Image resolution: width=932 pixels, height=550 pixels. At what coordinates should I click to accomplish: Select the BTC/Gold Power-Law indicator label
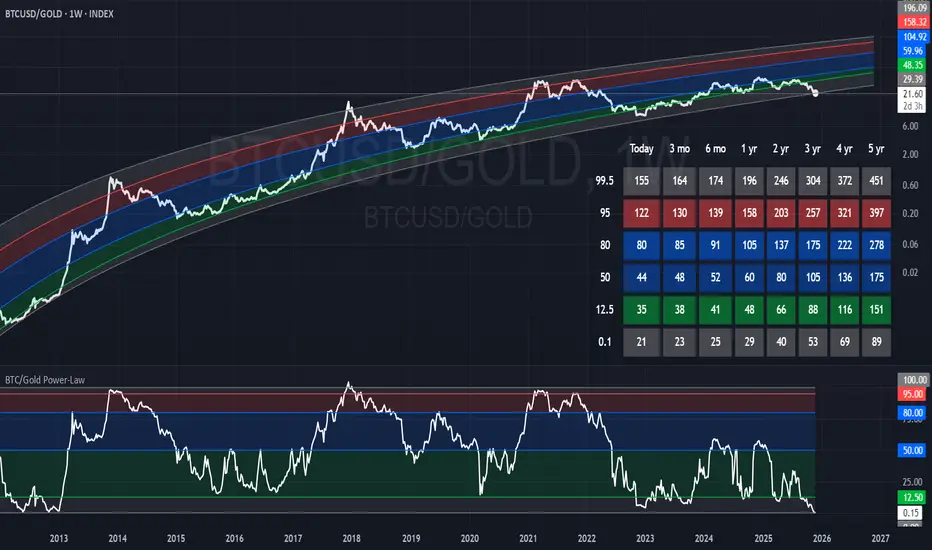[x=45, y=380]
